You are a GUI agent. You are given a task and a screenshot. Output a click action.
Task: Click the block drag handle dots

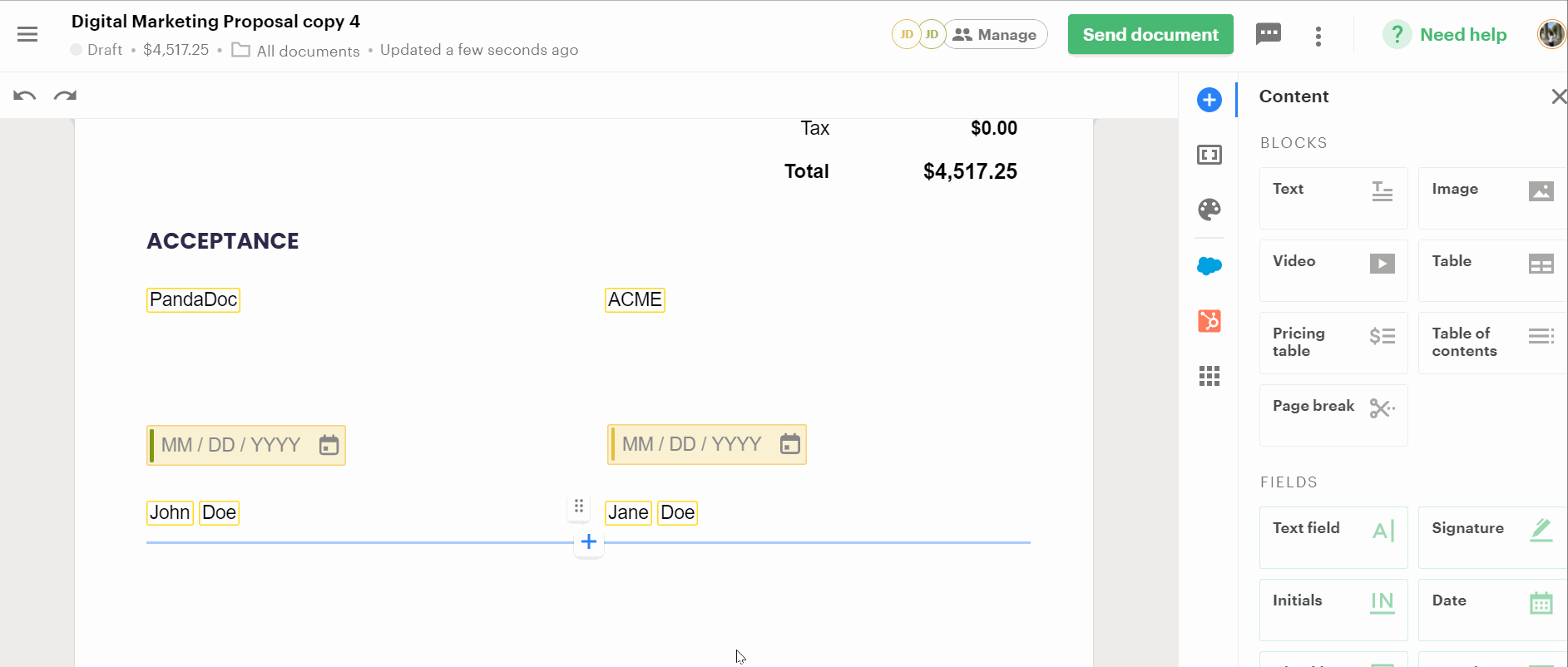click(579, 506)
